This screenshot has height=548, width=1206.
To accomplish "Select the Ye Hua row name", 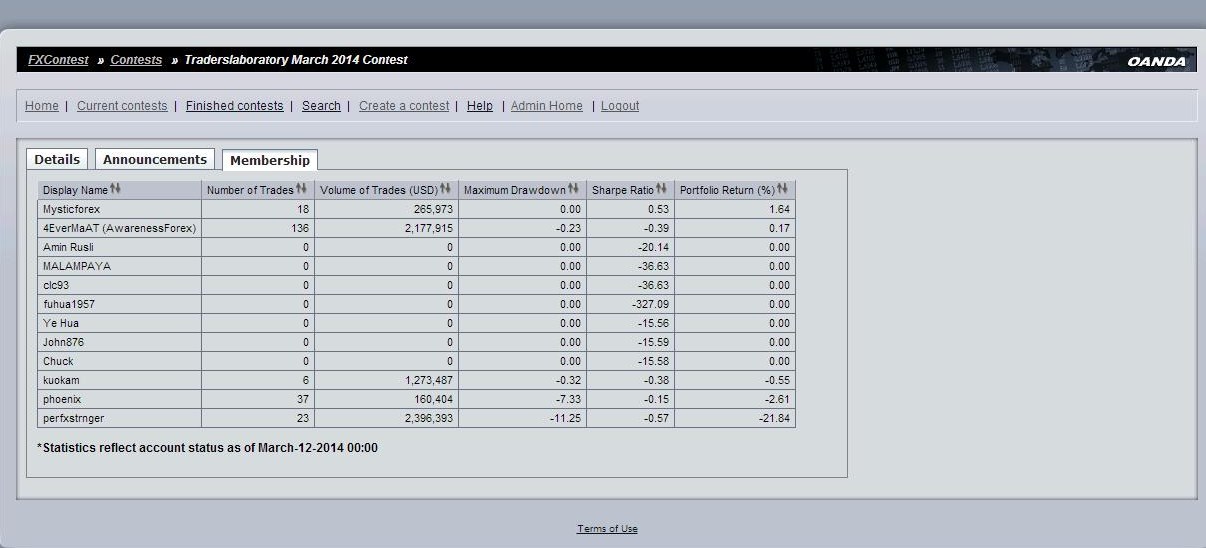I will (x=61, y=323).
